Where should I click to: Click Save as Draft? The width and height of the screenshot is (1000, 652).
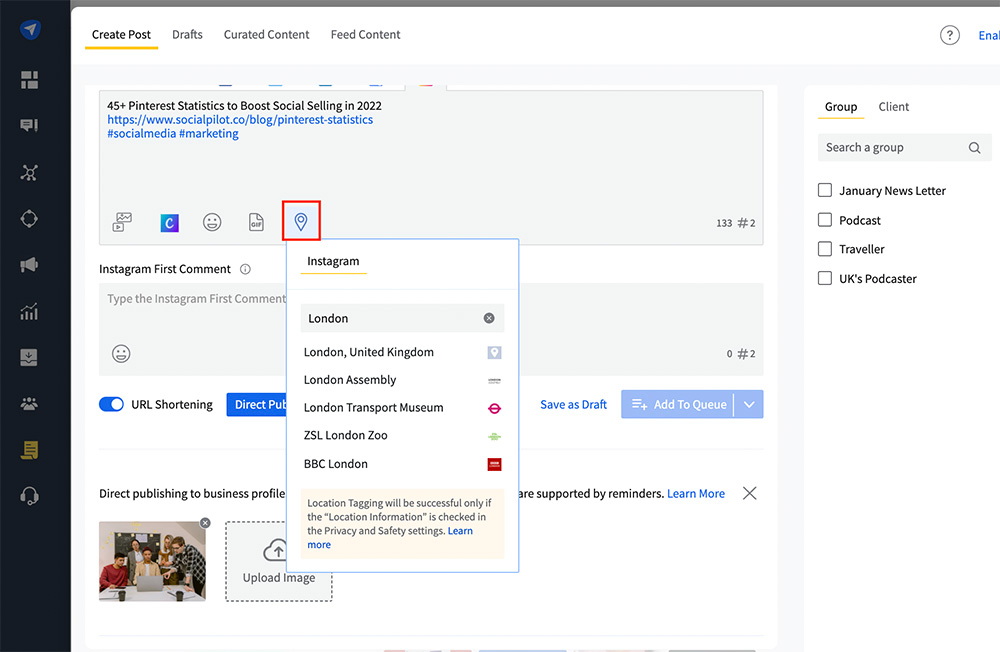[x=573, y=404]
